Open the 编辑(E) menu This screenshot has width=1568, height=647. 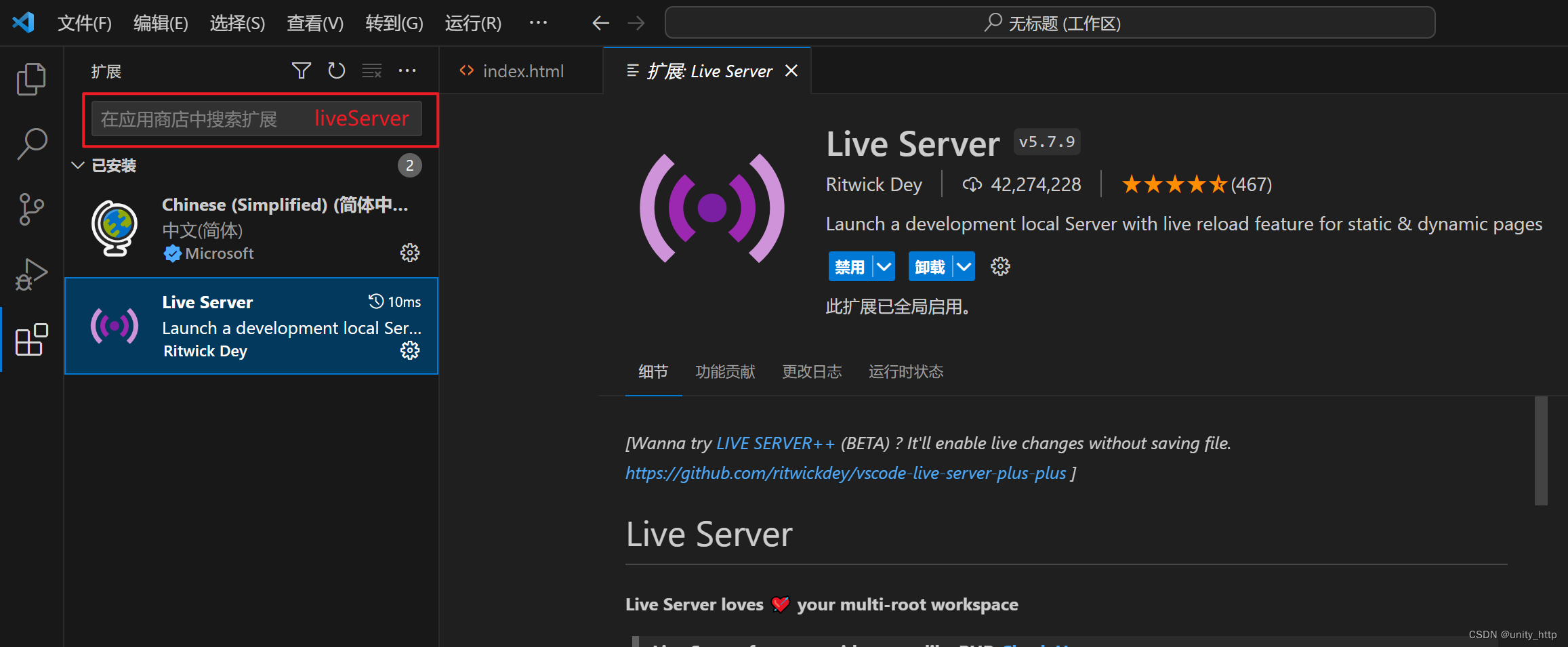point(161,23)
